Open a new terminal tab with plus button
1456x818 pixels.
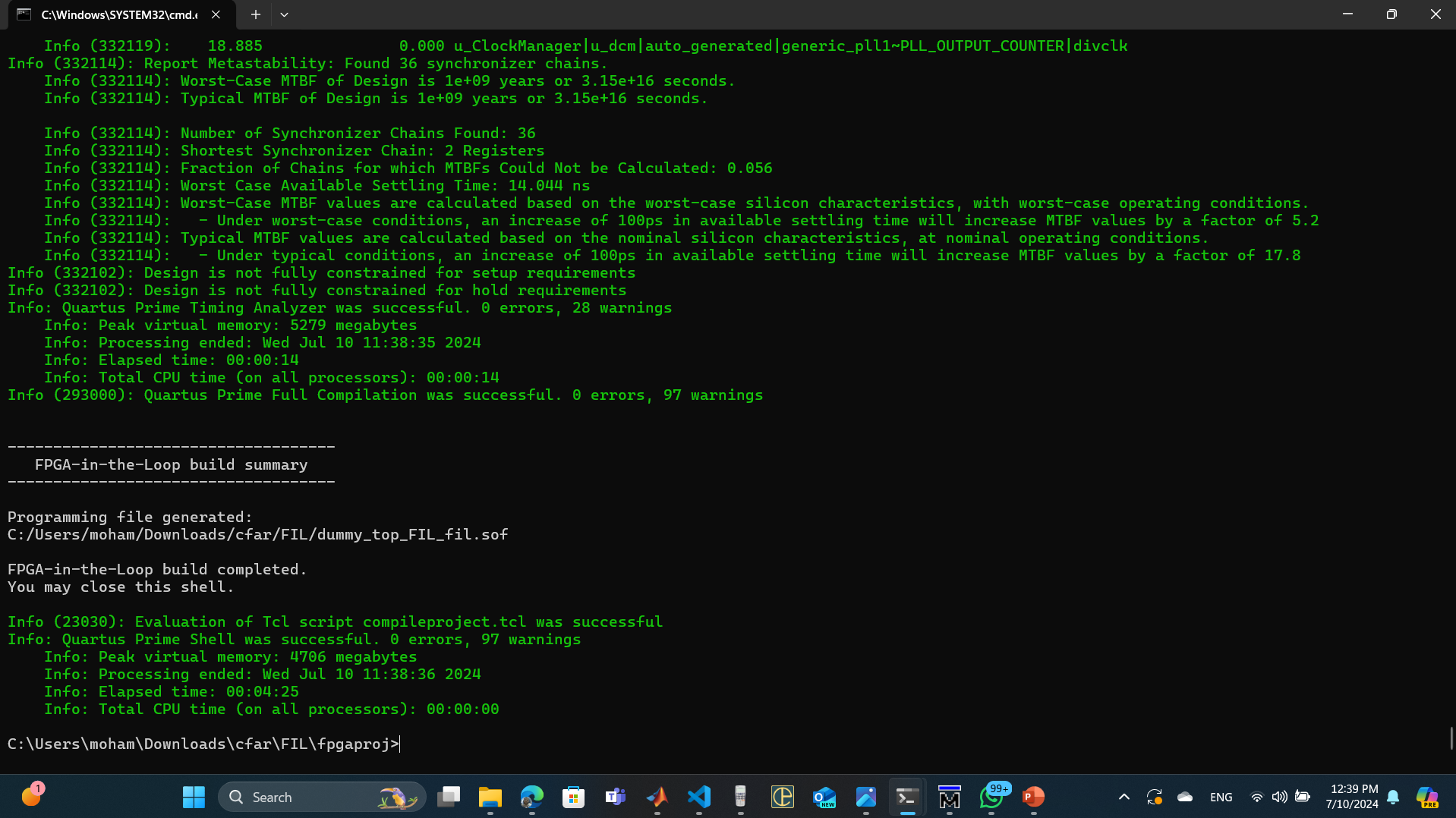pyautogui.click(x=256, y=14)
